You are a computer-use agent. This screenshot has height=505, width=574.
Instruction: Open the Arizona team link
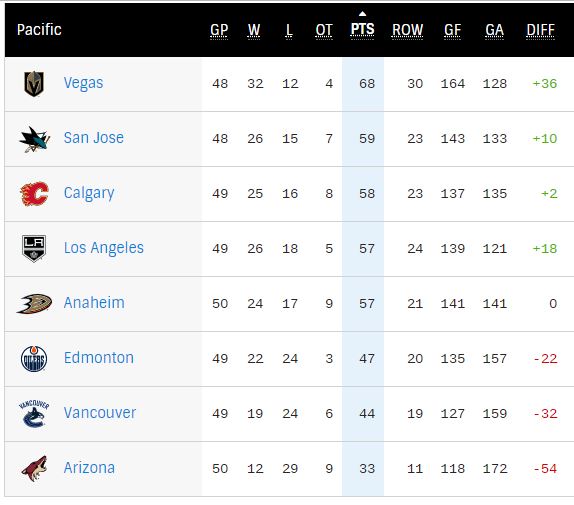click(x=89, y=468)
